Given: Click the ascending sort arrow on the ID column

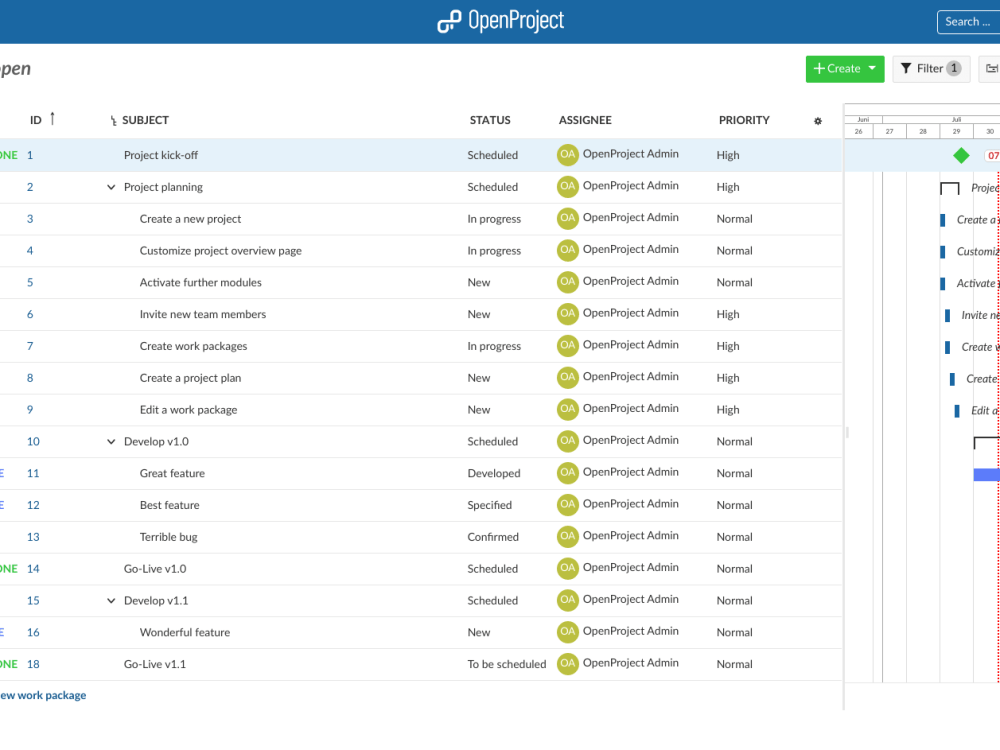Looking at the screenshot, I should tap(51, 117).
